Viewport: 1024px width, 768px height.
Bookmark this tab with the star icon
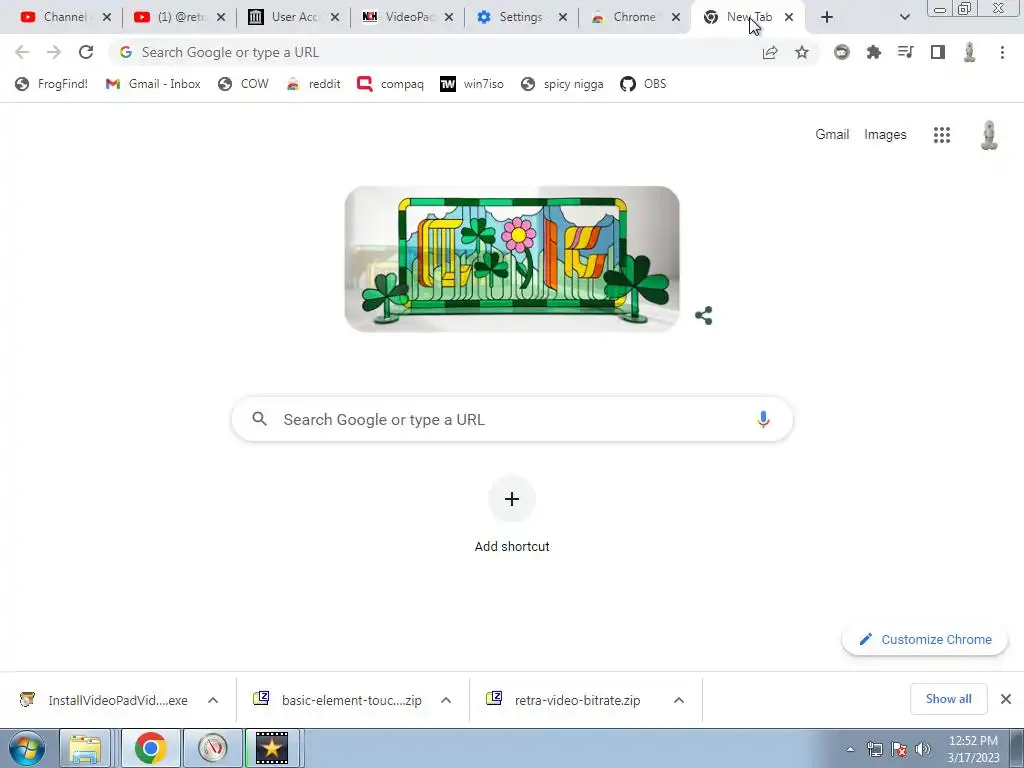802,52
